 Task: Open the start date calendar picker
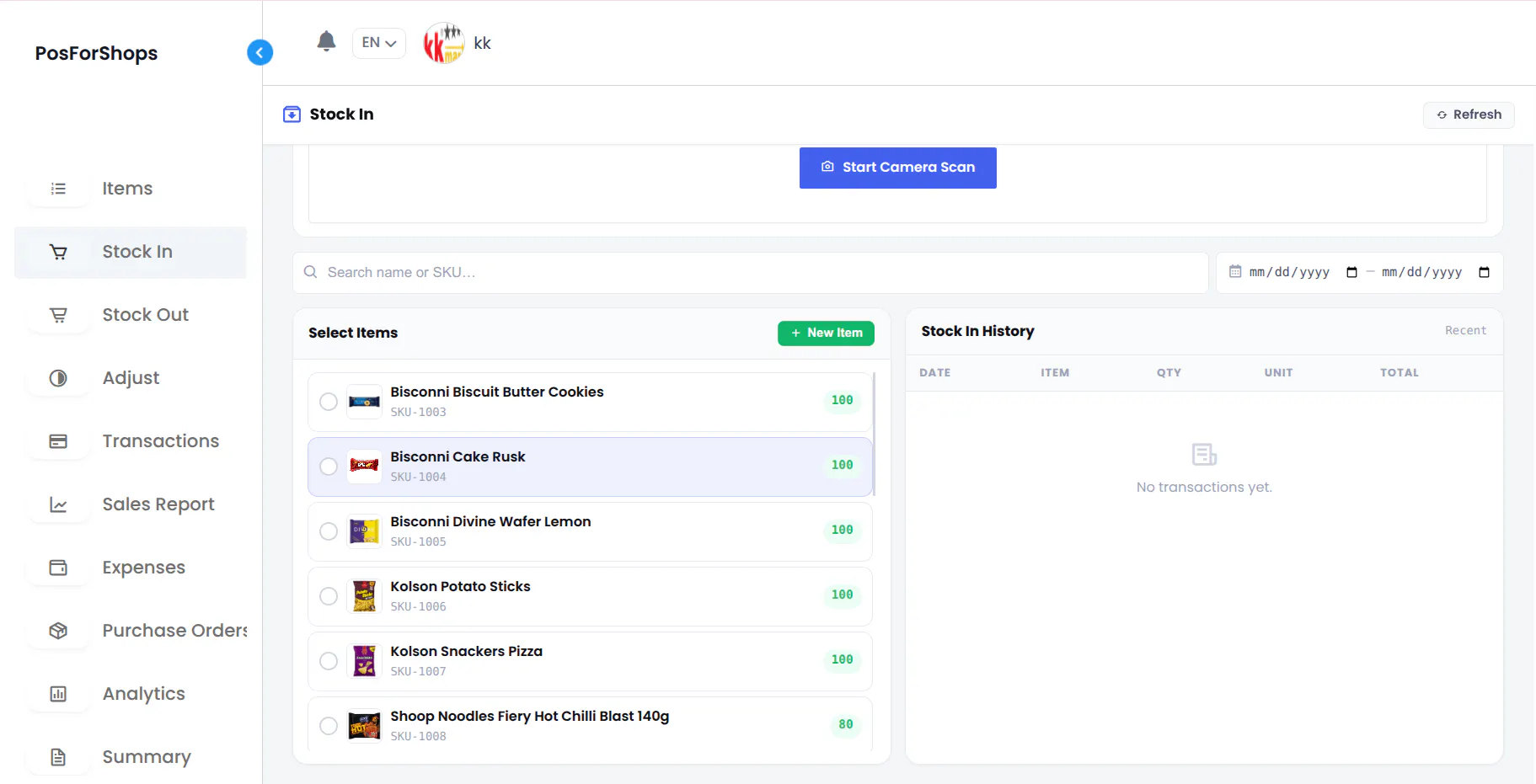(1351, 272)
